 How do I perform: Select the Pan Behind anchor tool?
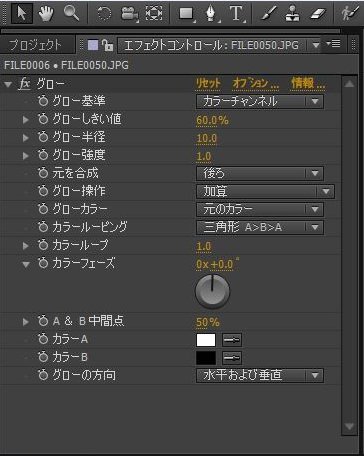154,14
